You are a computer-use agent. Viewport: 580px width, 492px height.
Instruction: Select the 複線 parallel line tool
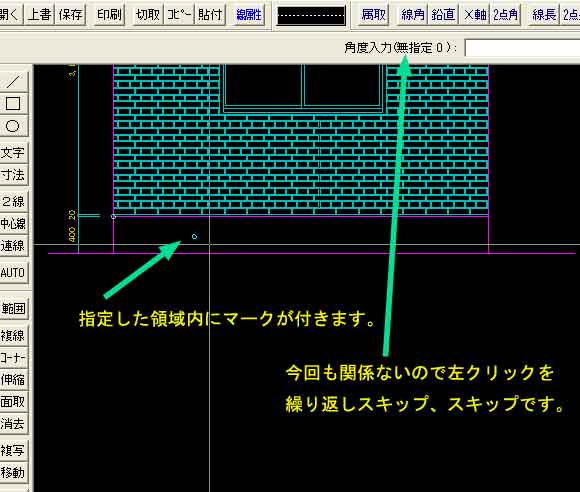click(13, 336)
